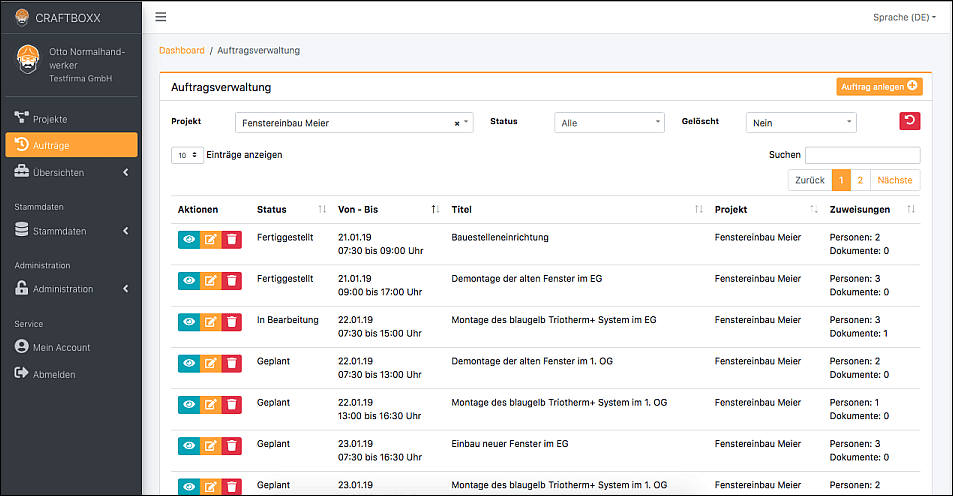Viewport: 953px width, 496px height.
Task: View the In Bearbeitung order details
Action: click(x=189, y=322)
